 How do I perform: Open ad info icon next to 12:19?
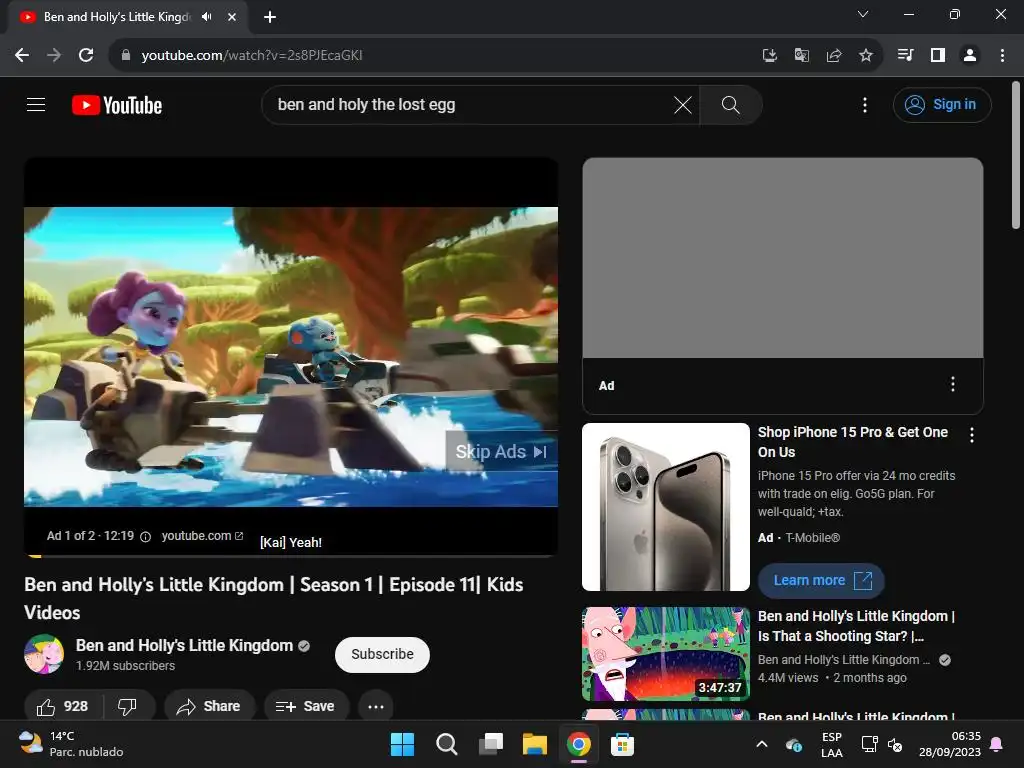point(146,537)
